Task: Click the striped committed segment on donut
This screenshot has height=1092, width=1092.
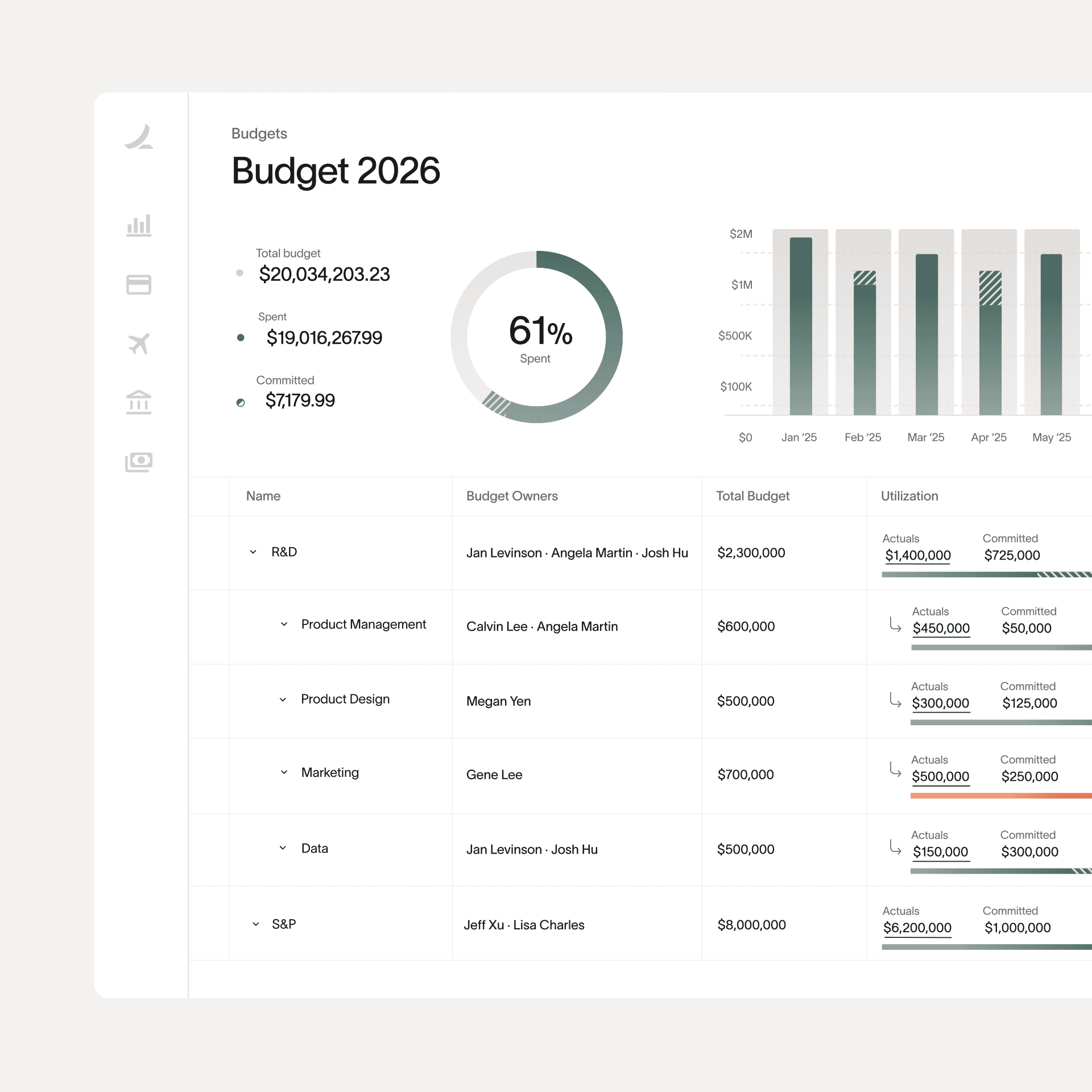Action: [x=497, y=403]
